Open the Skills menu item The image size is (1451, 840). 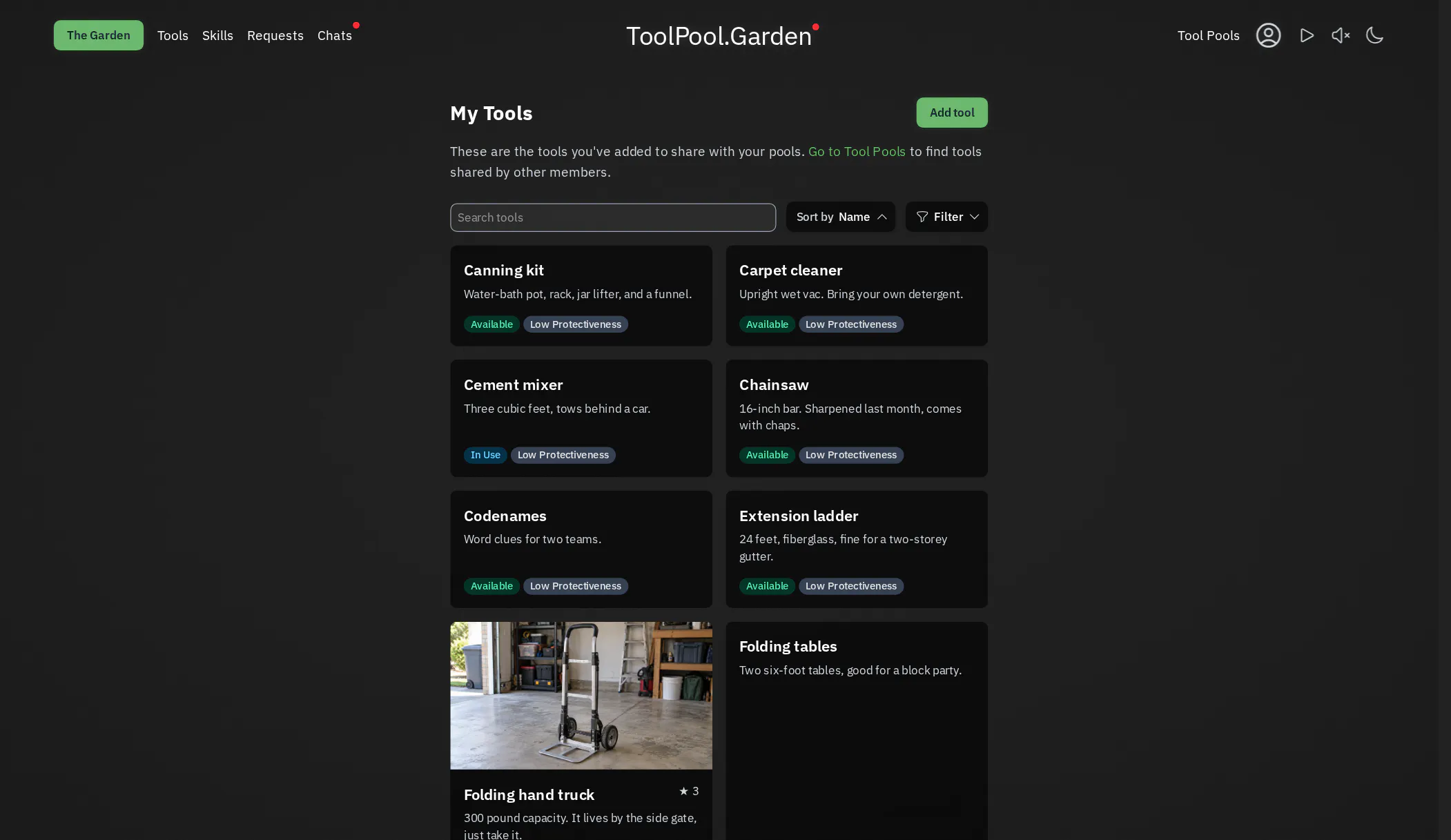coord(217,35)
